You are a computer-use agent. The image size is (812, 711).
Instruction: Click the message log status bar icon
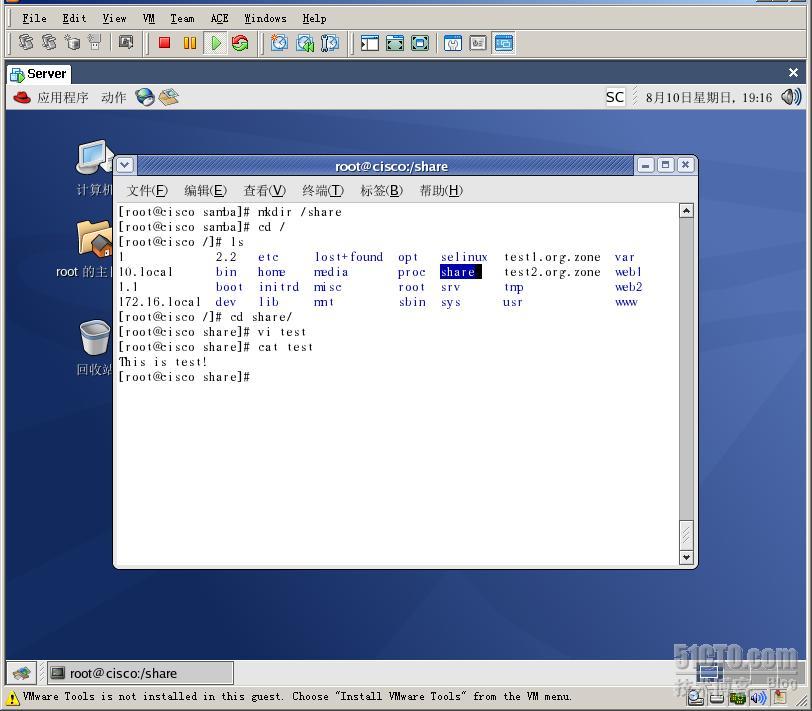(x=780, y=699)
